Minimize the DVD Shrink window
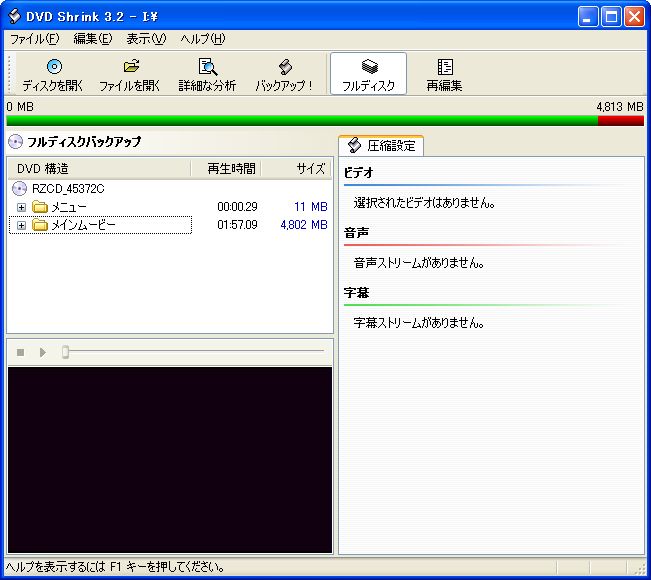The height and width of the screenshot is (580, 651). [588, 17]
